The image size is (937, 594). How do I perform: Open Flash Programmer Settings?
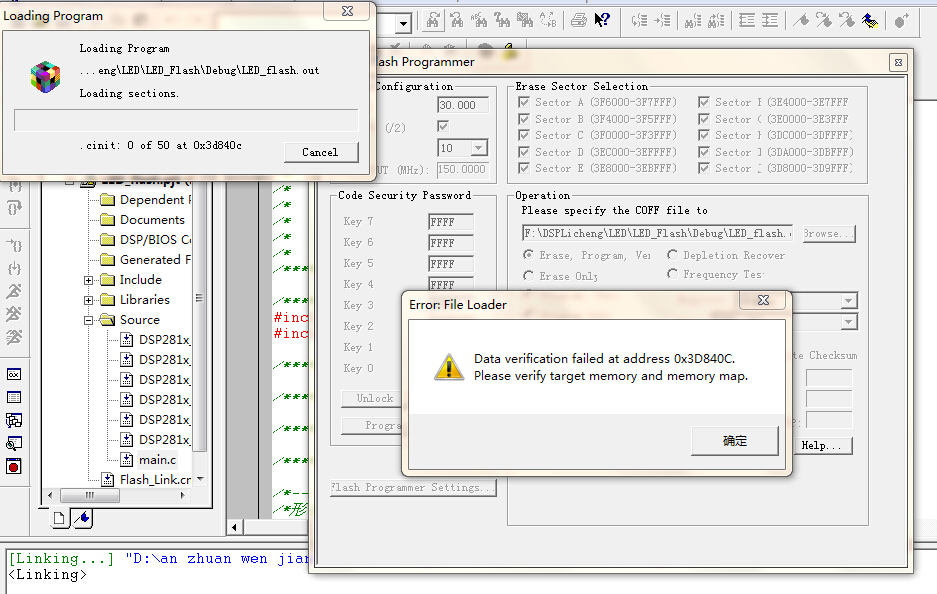tap(413, 488)
